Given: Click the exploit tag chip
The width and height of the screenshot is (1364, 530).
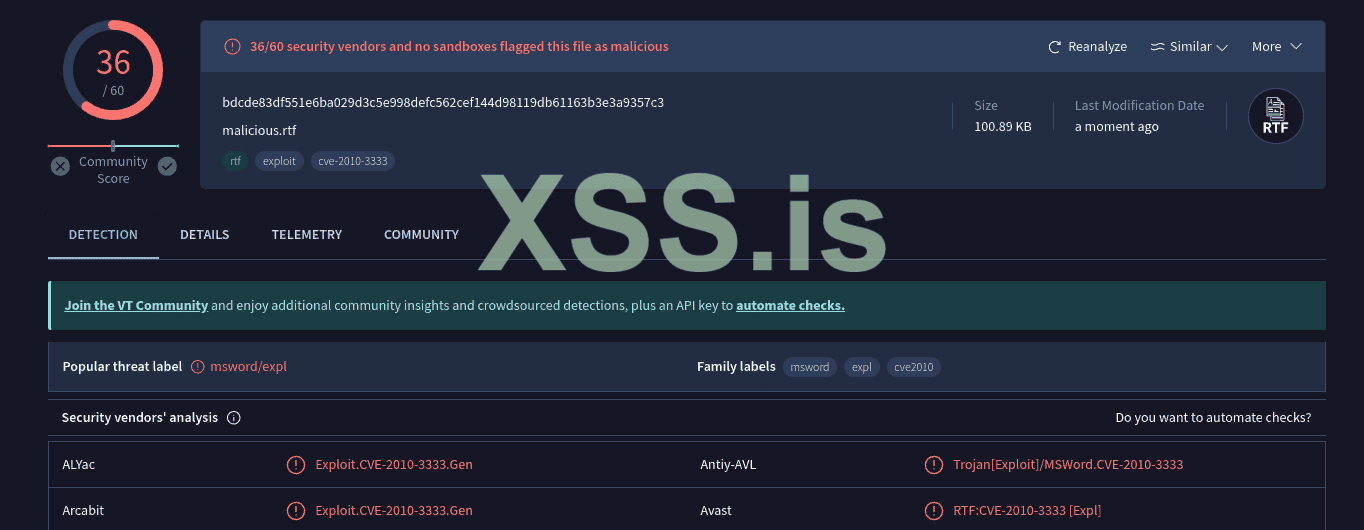Looking at the screenshot, I should pos(280,161).
